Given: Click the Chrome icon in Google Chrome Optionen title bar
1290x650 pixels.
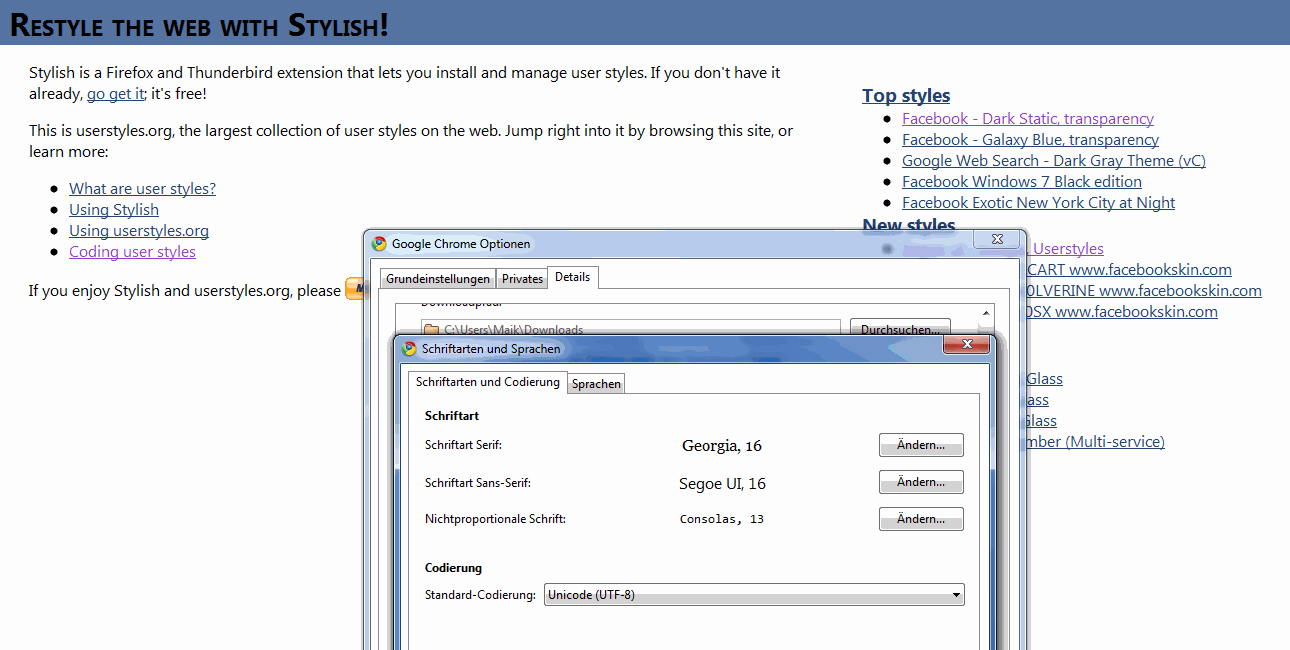Looking at the screenshot, I should pos(379,243).
